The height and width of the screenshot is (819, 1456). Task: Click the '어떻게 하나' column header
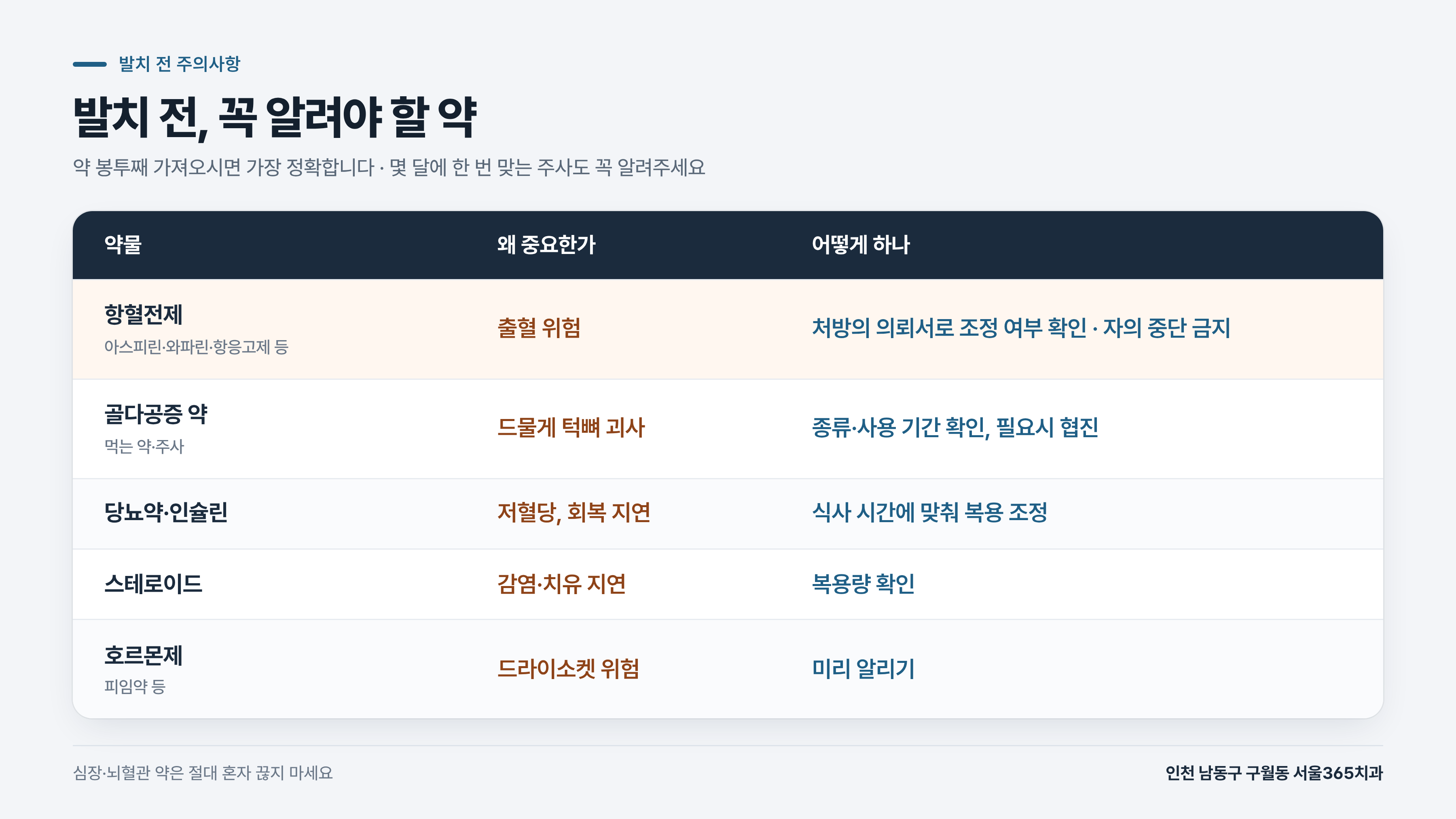tap(861, 245)
